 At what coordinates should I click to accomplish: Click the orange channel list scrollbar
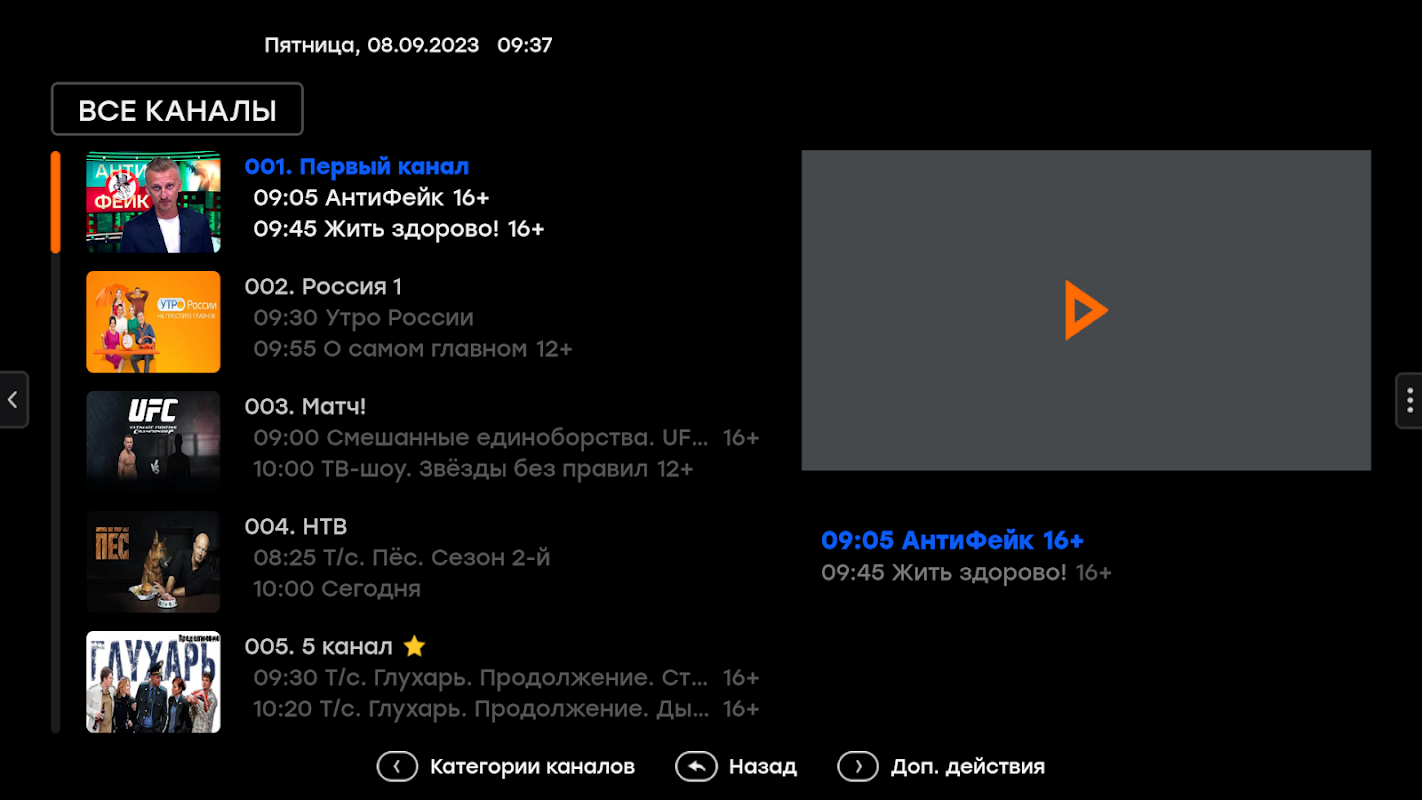click(x=56, y=202)
